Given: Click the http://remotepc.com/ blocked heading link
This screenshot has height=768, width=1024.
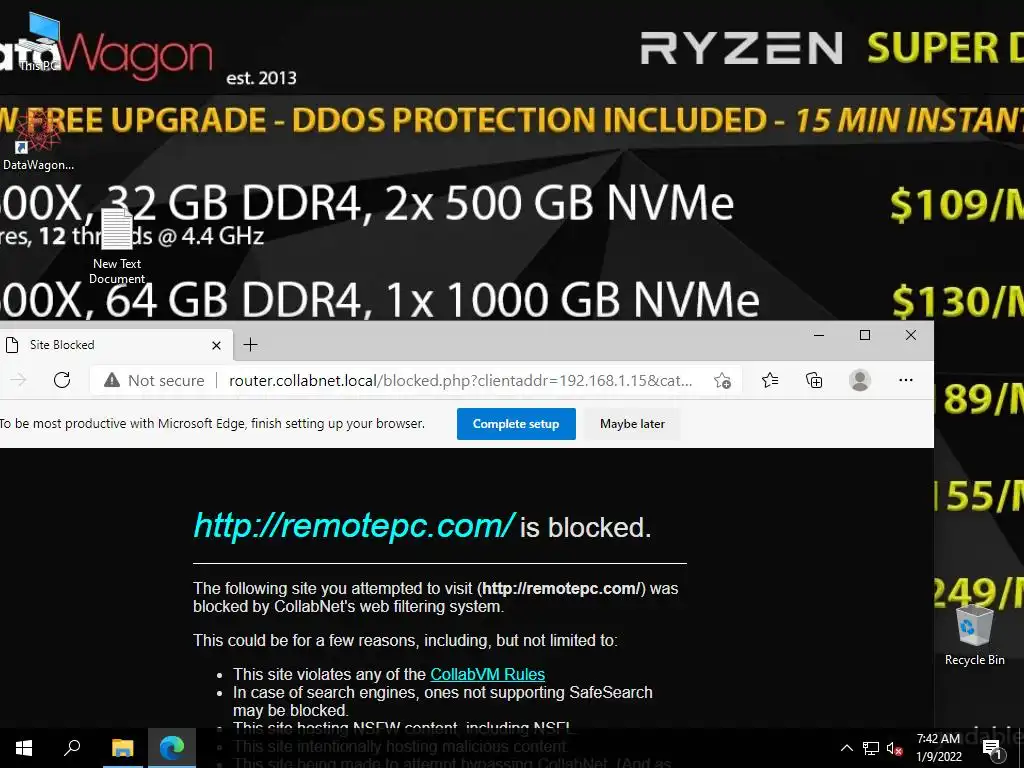Looking at the screenshot, I should pyautogui.click(x=355, y=526).
